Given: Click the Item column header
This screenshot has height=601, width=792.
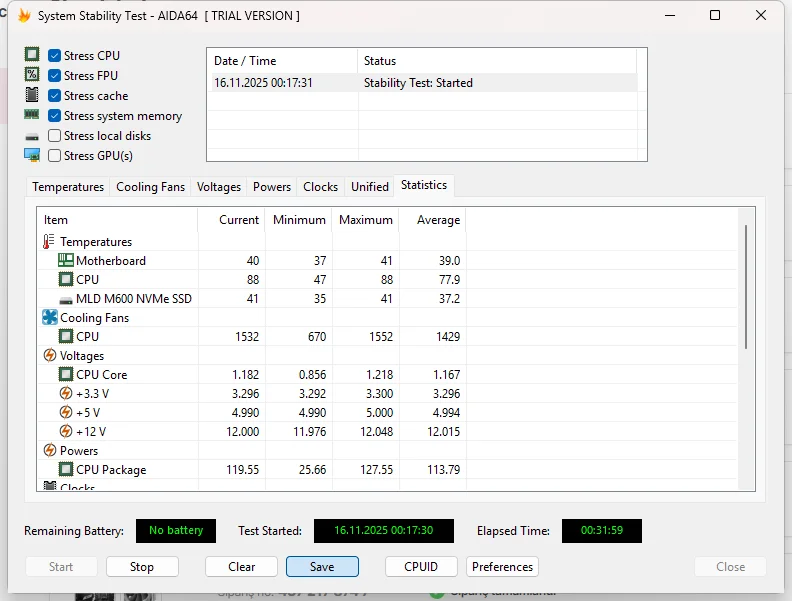Looking at the screenshot, I should point(118,220).
